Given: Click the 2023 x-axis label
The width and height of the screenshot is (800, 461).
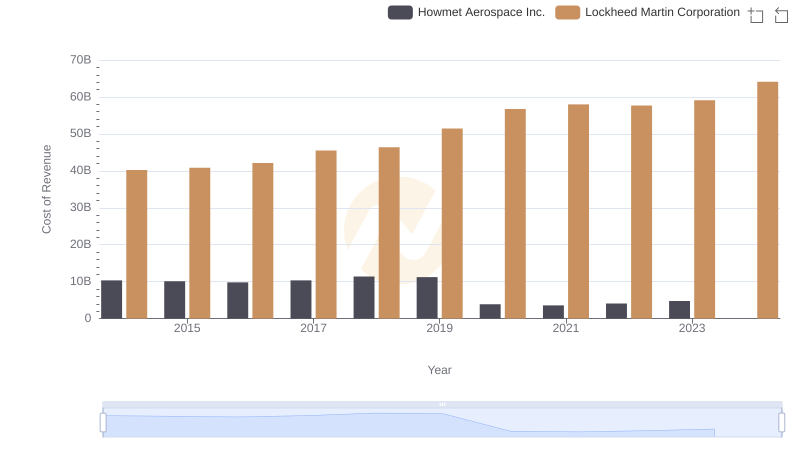Looking at the screenshot, I should (692, 328).
